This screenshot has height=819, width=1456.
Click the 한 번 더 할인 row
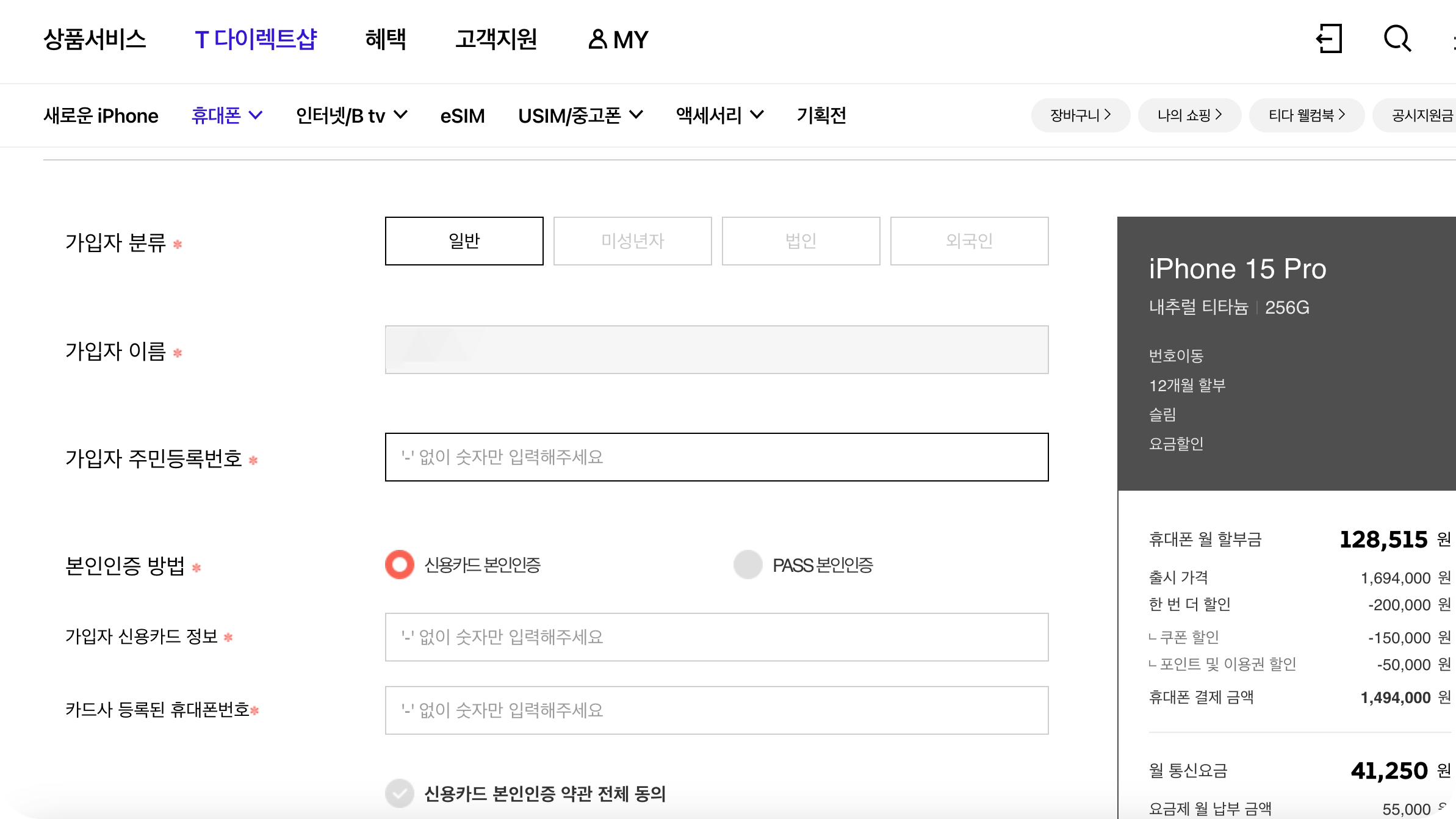click(x=1300, y=605)
